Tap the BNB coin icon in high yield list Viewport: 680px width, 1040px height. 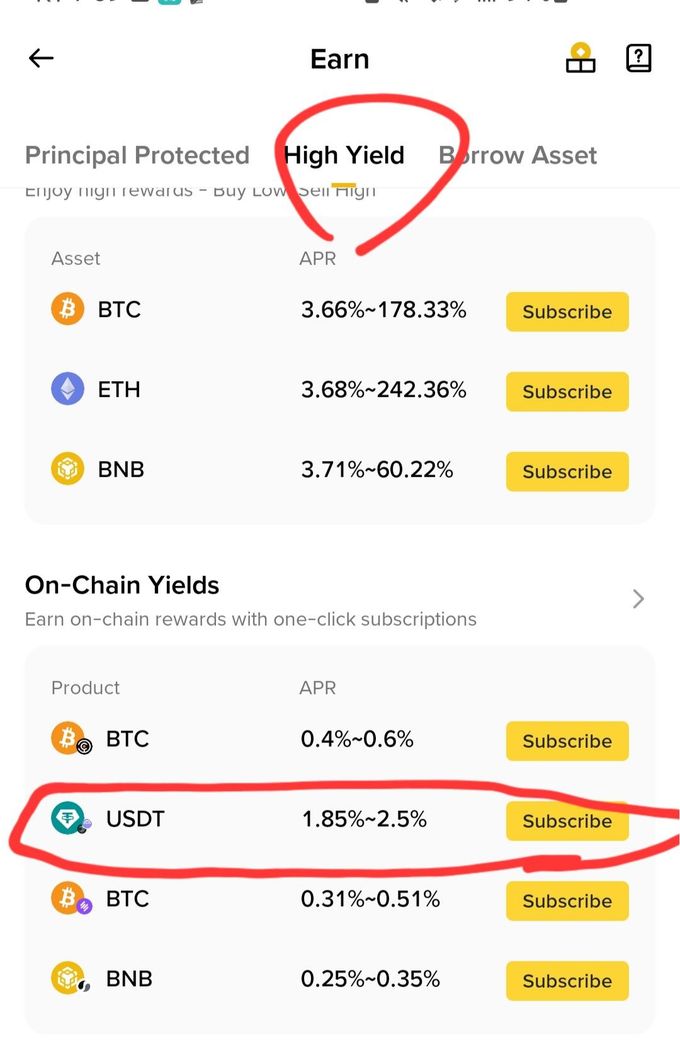[x=68, y=469]
